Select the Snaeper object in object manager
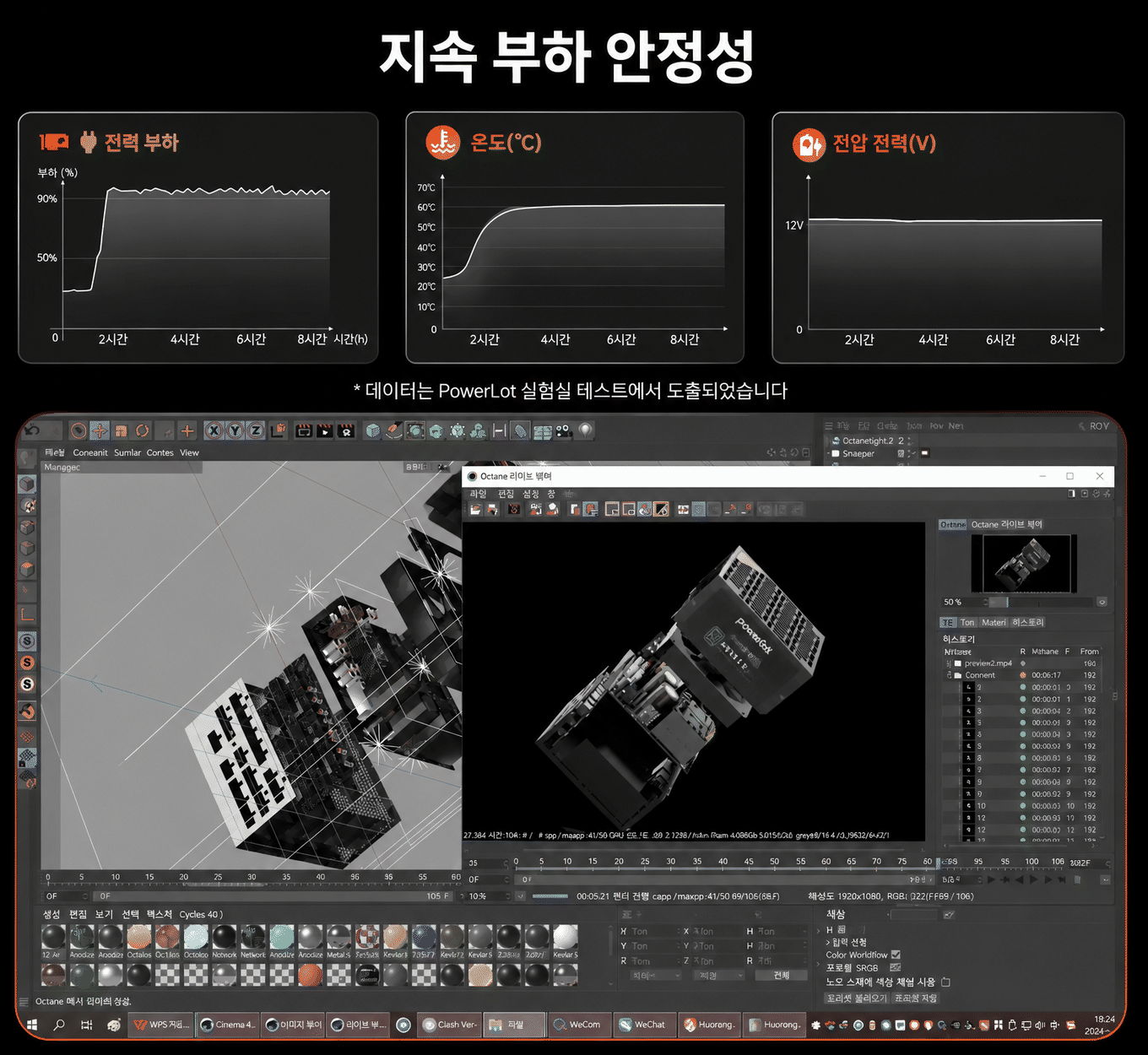Image resolution: width=1148 pixels, height=1055 pixels. point(858,454)
